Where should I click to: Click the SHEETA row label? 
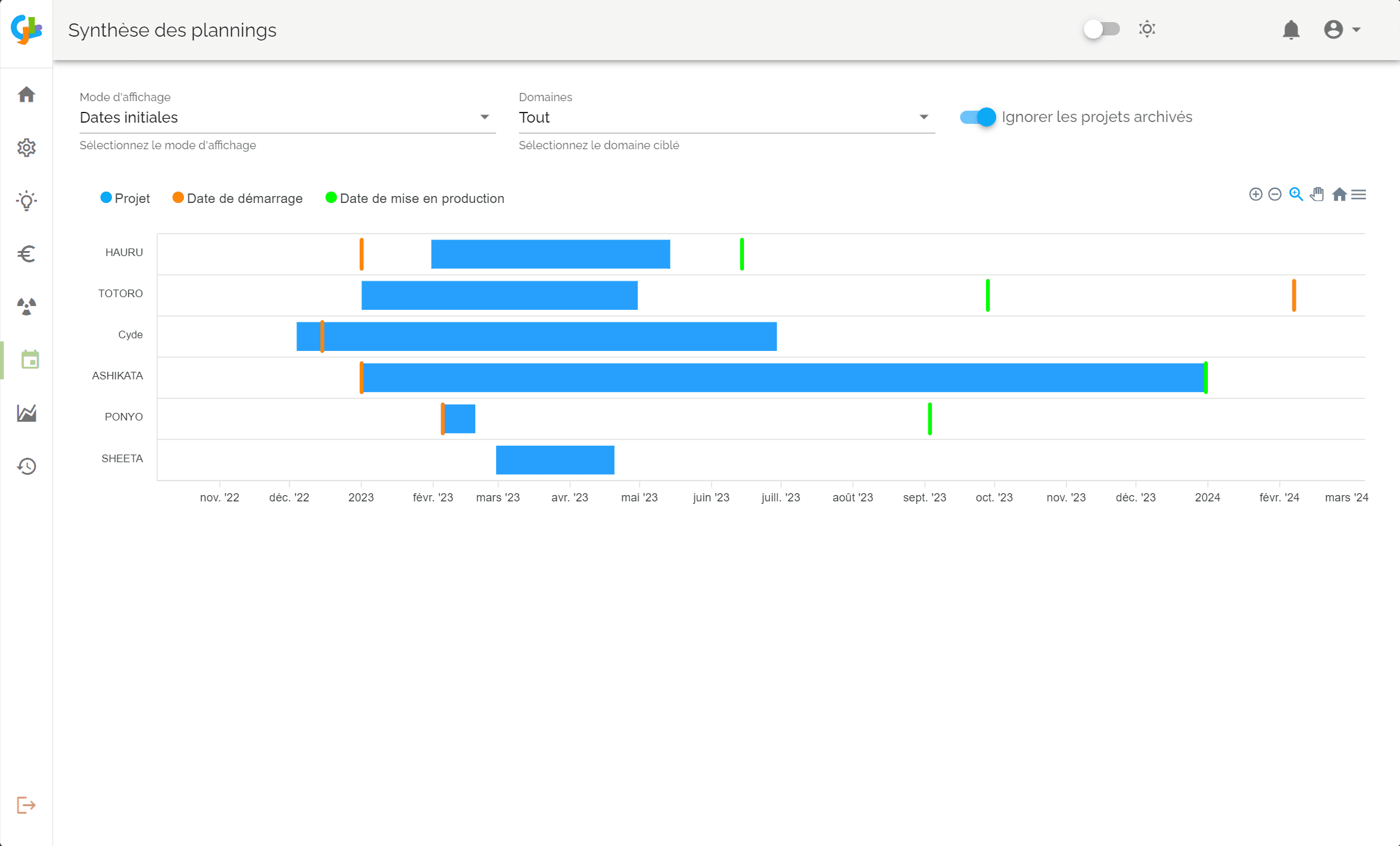coord(122,458)
